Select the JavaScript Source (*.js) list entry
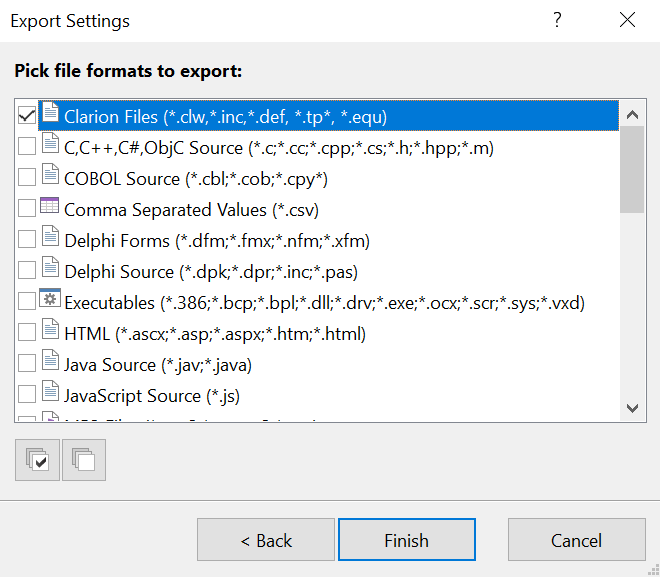The height and width of the screenshot is (577, 660). 151,396
